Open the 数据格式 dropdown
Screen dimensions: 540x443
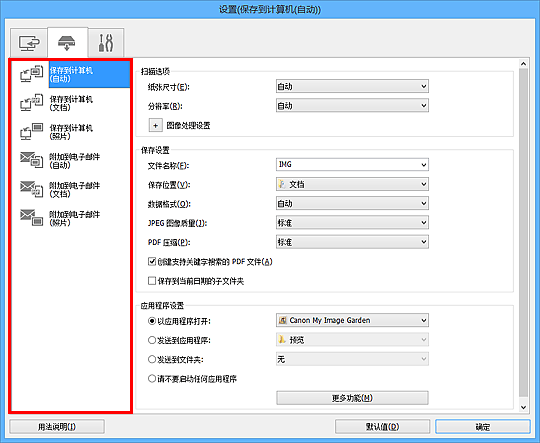(x=352, y=204)
